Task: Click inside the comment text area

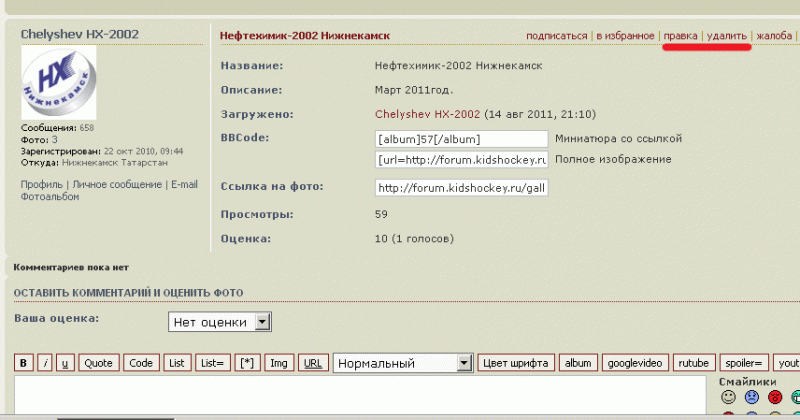Action: click(360, 395)
